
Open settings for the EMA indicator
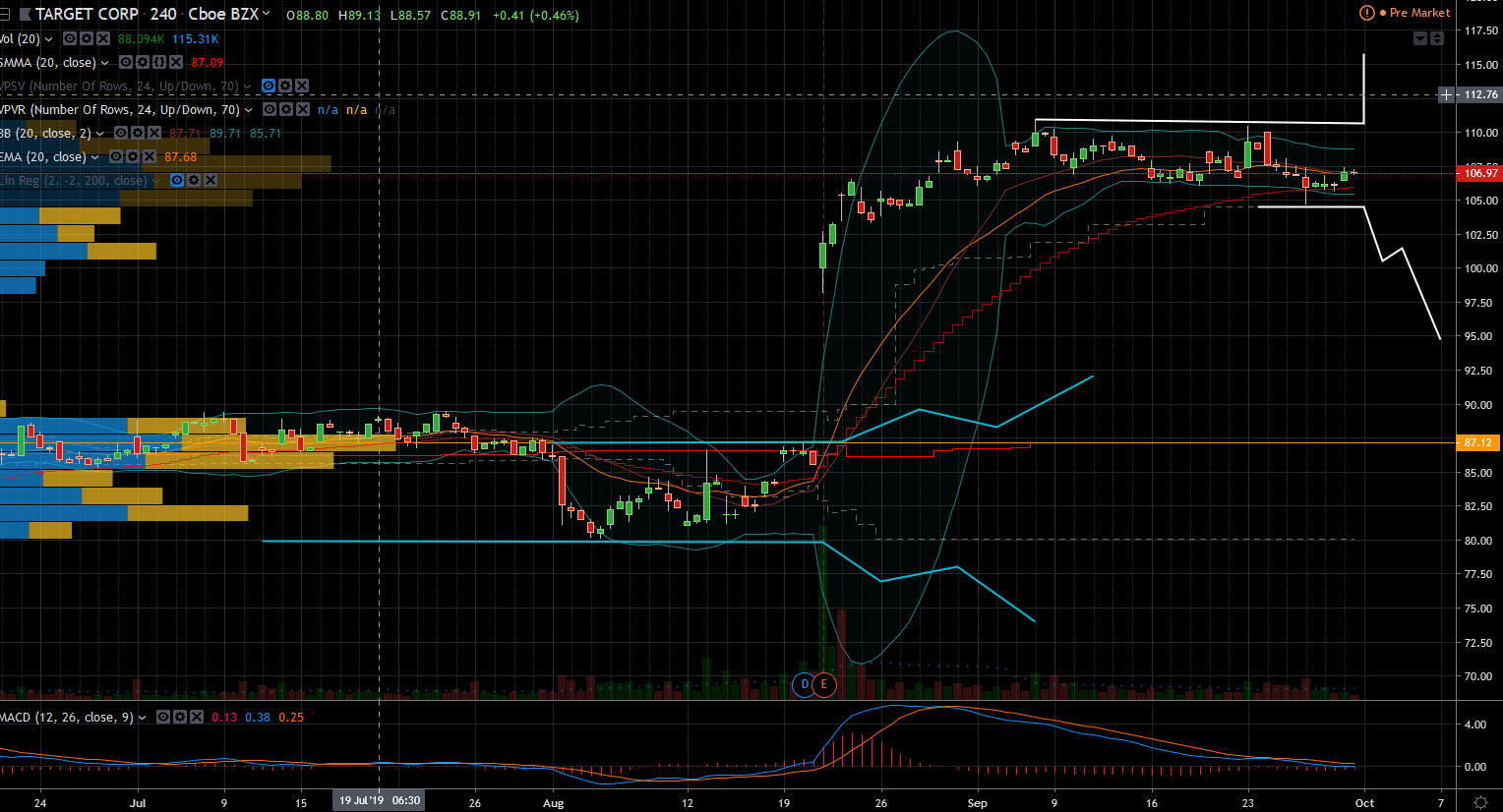pyautogui.click(x=132, y=157)
